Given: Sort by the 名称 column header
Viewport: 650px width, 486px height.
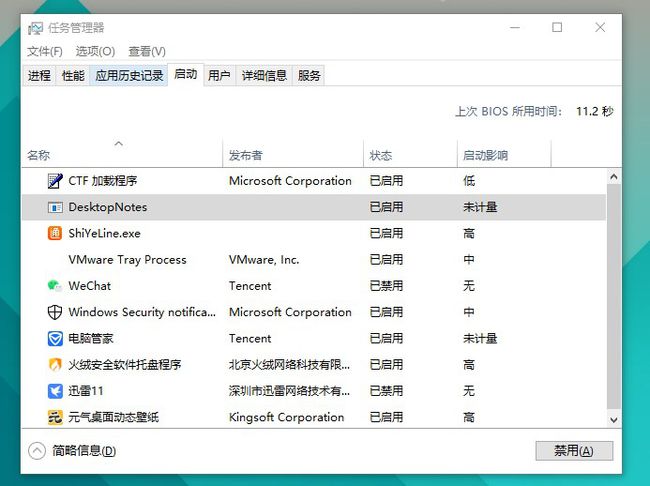Looking at the screenshot, I should tap(122, 154).
